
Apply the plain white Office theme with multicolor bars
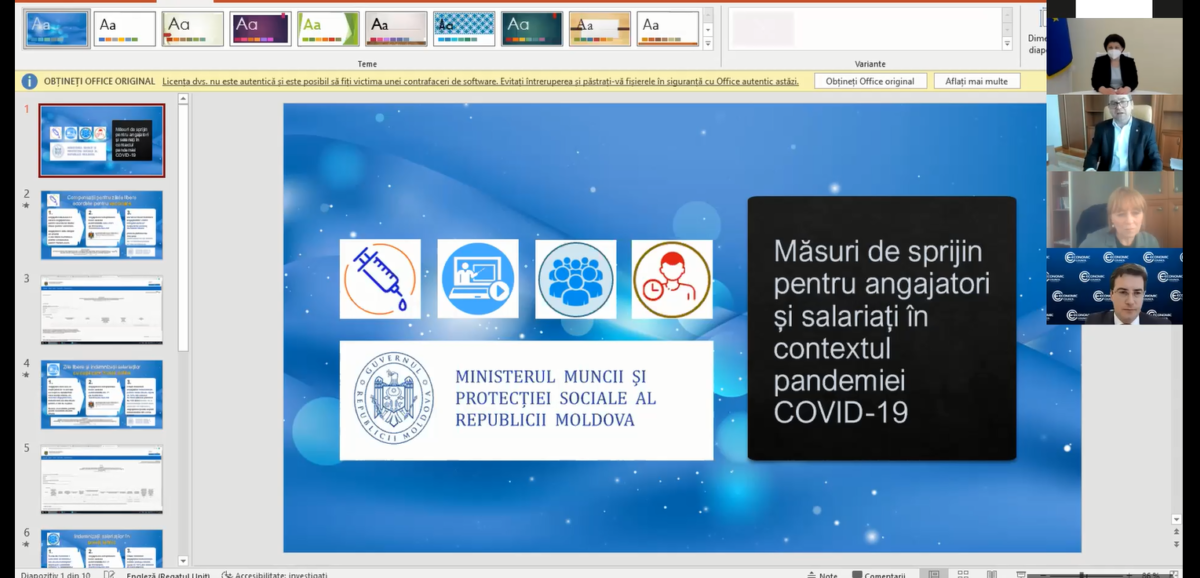coord(125,29)
